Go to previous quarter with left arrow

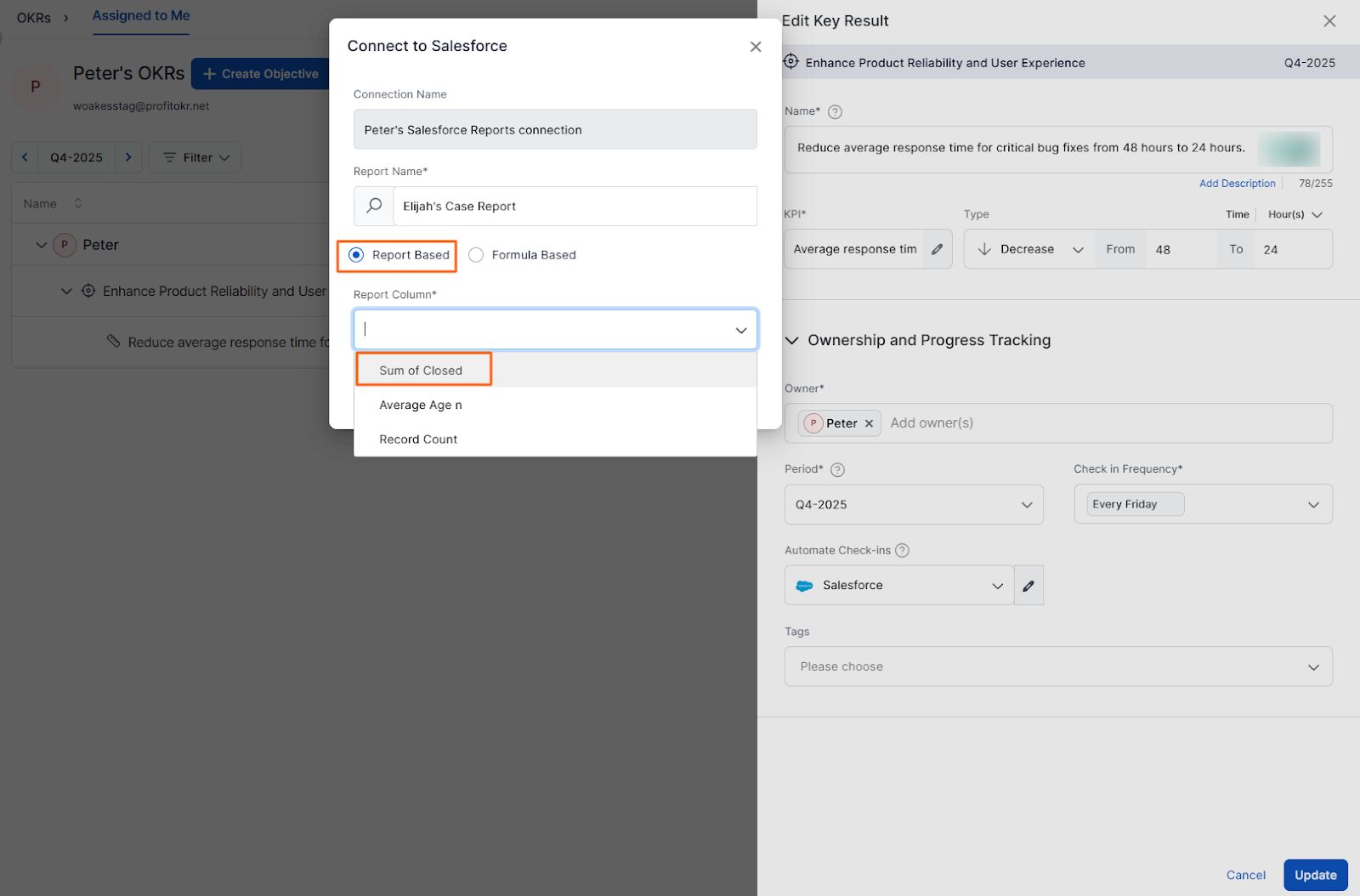(x=25, y=157)
